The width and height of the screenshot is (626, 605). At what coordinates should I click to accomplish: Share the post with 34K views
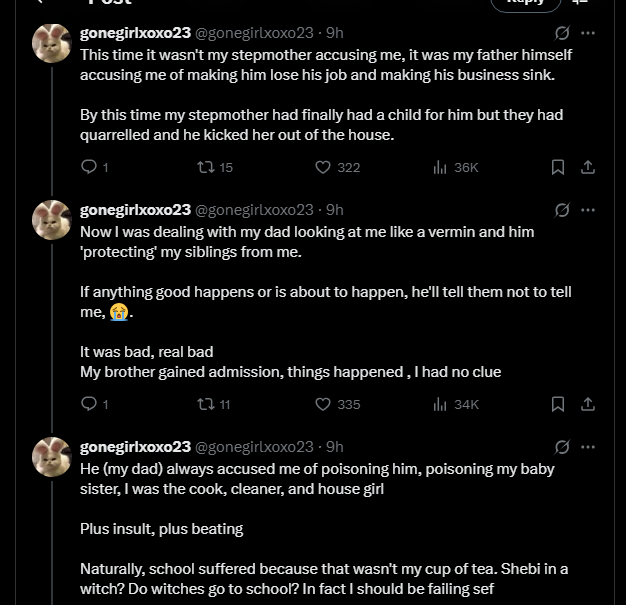(x=588, y=404)
